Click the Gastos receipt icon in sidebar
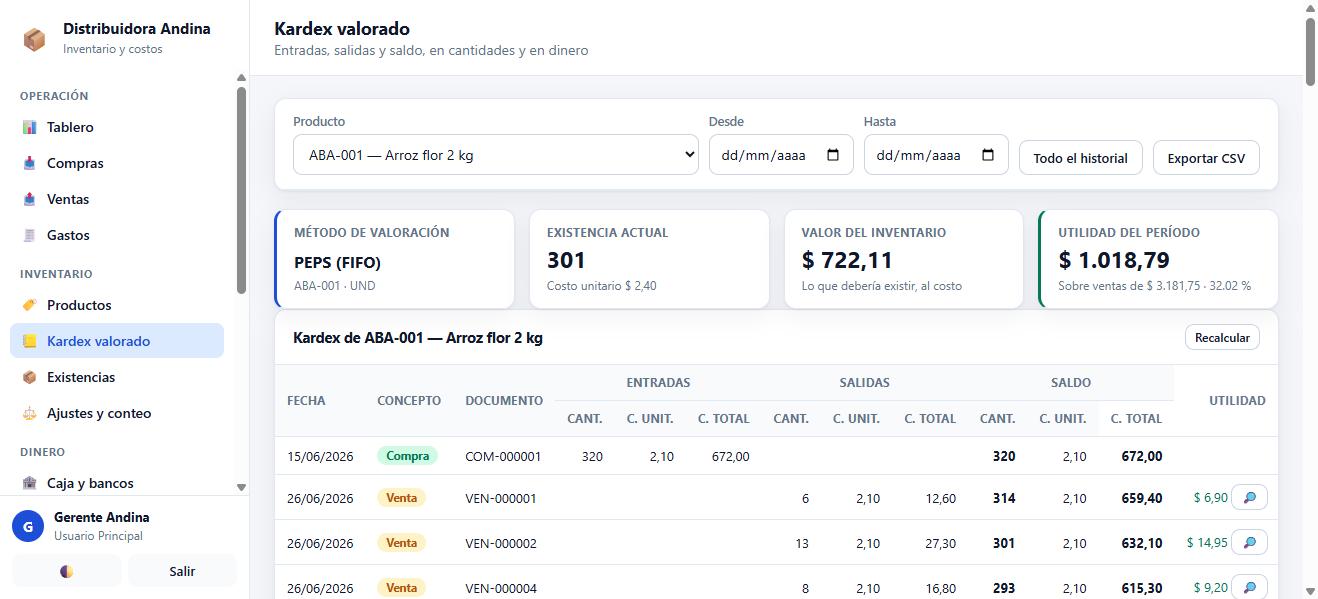The image size is (1318, 599). (x=29, y=235)
